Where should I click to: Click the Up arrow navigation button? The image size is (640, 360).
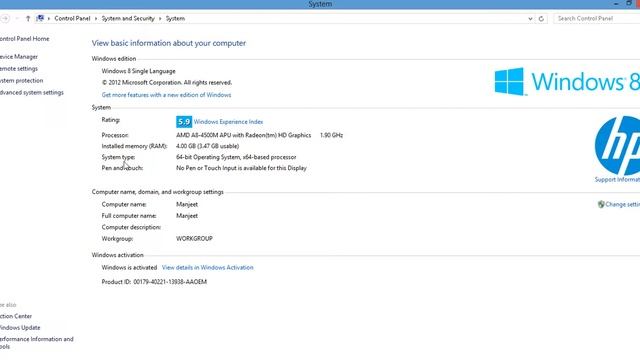[x=28, y=18]
